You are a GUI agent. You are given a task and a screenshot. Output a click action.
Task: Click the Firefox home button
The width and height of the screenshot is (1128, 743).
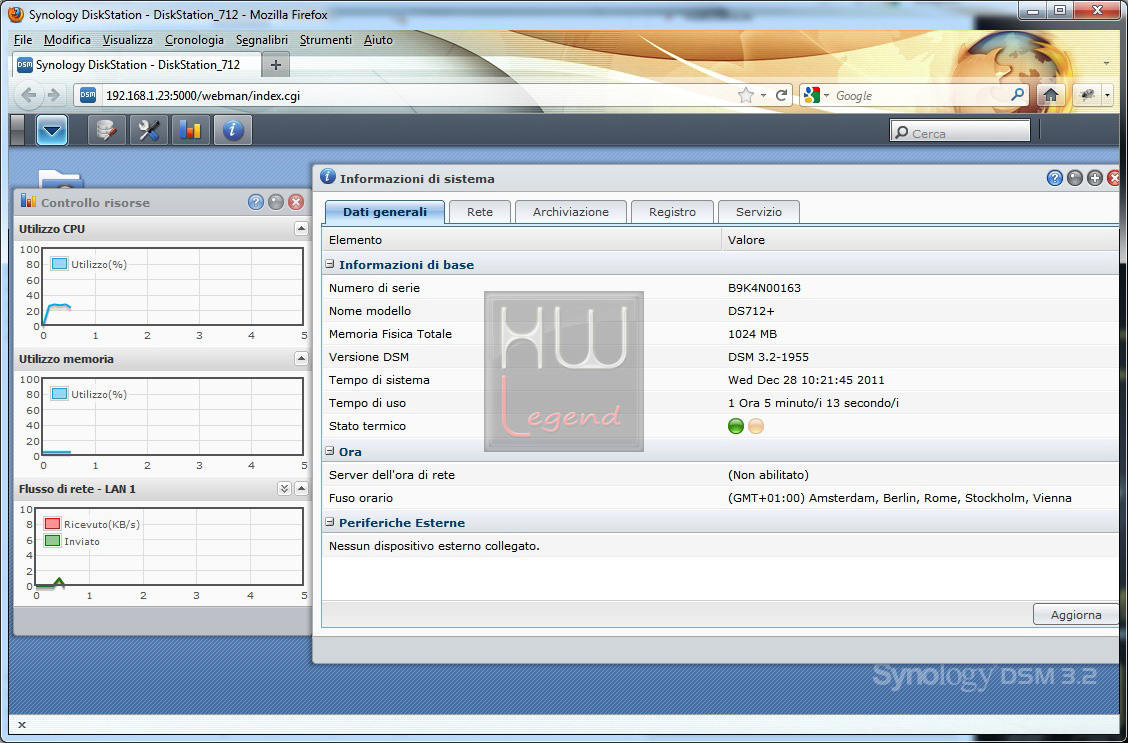click(1051, 95)
